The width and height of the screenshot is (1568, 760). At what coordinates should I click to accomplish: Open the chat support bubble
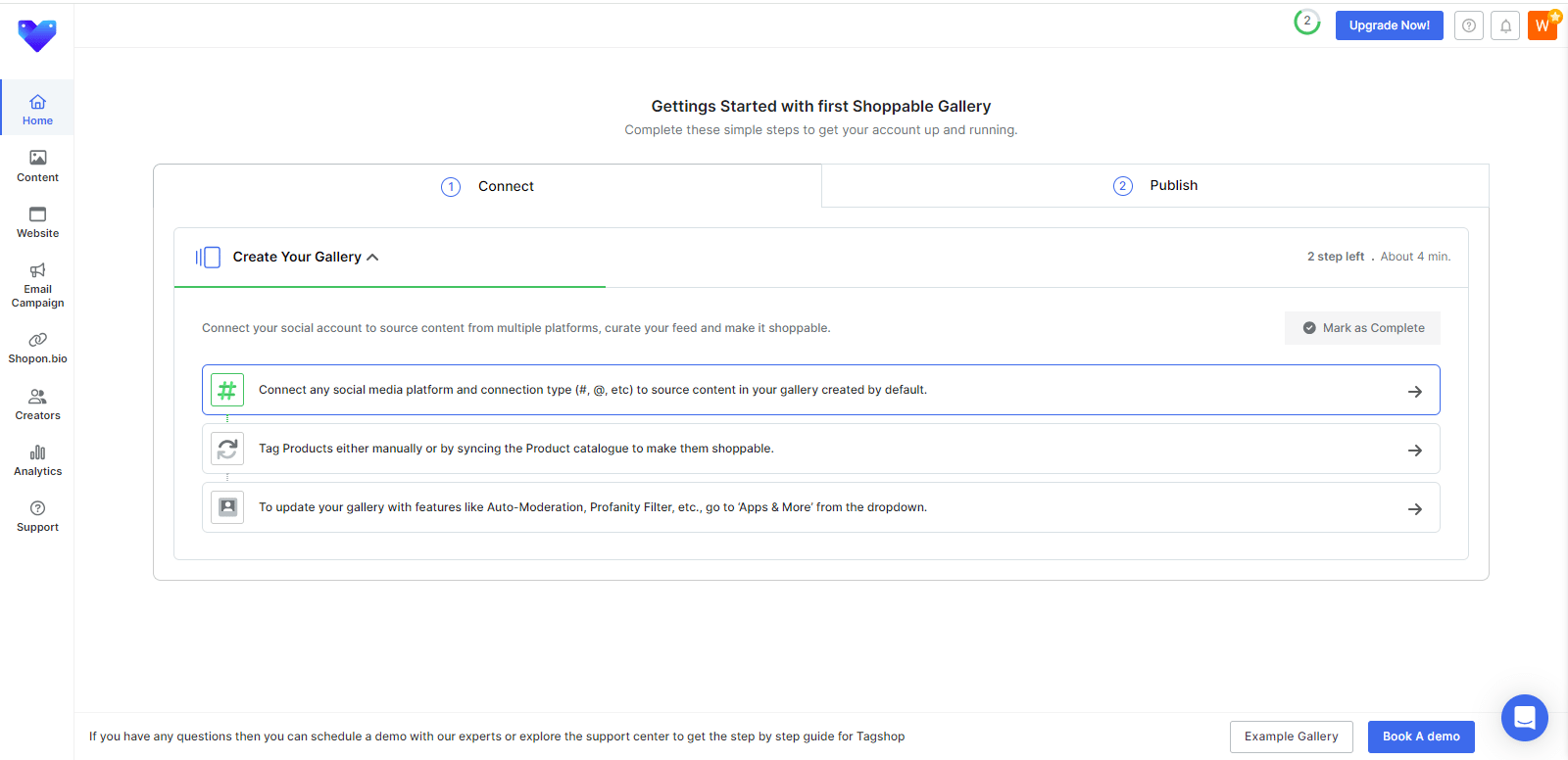(1524, 718)
